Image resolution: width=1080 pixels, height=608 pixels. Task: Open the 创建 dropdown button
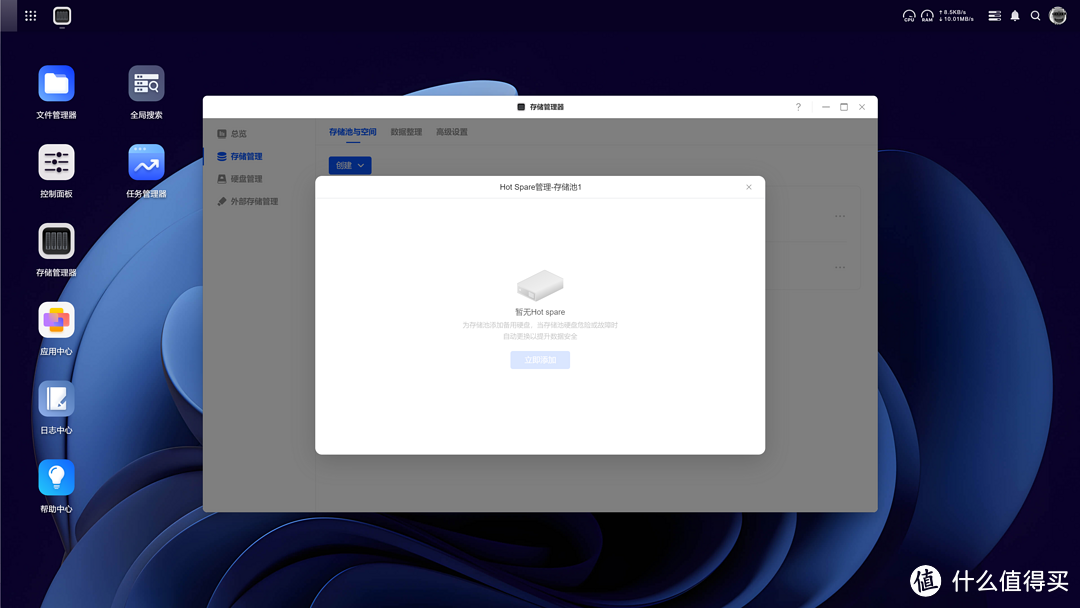coord(350,165)
